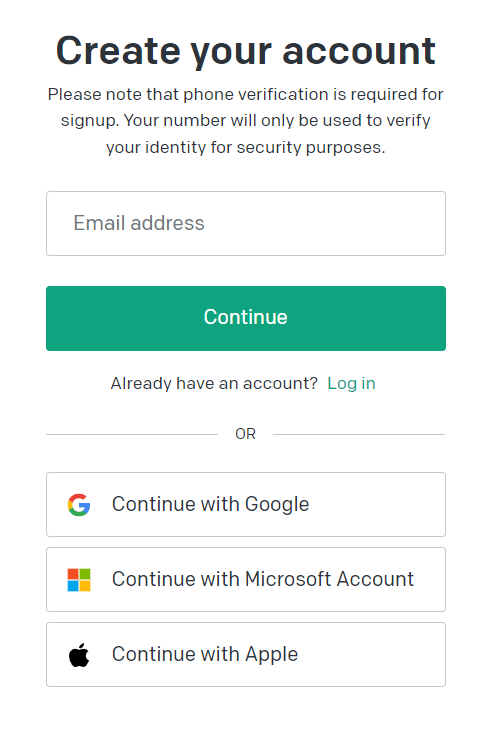492x735 pixels.
Task: Click the word 'Google' in sign-up button
Action: [x=277, y=505]
